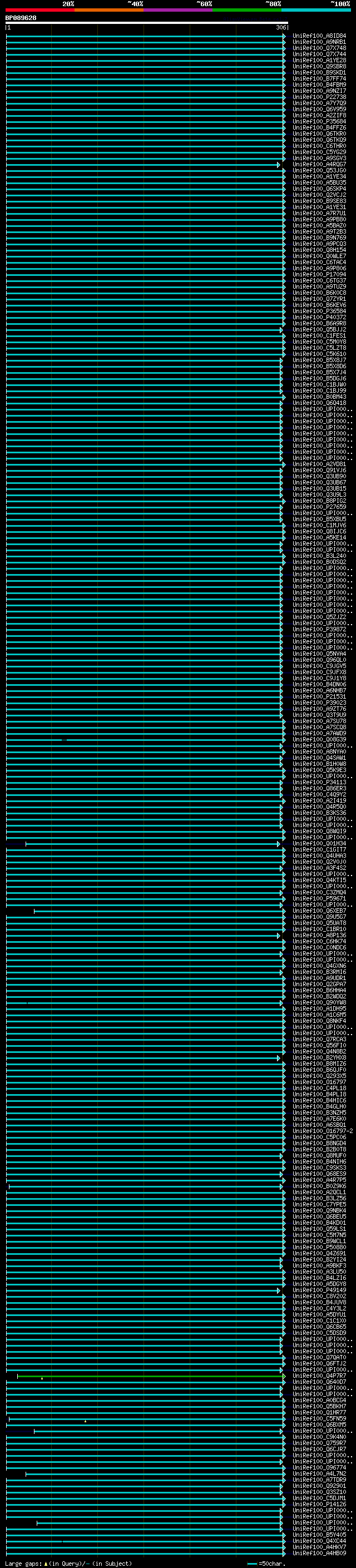Click the purple ~60% identity color segment
The height and width of the screenshot is (1568, 356).
(179, 10)
